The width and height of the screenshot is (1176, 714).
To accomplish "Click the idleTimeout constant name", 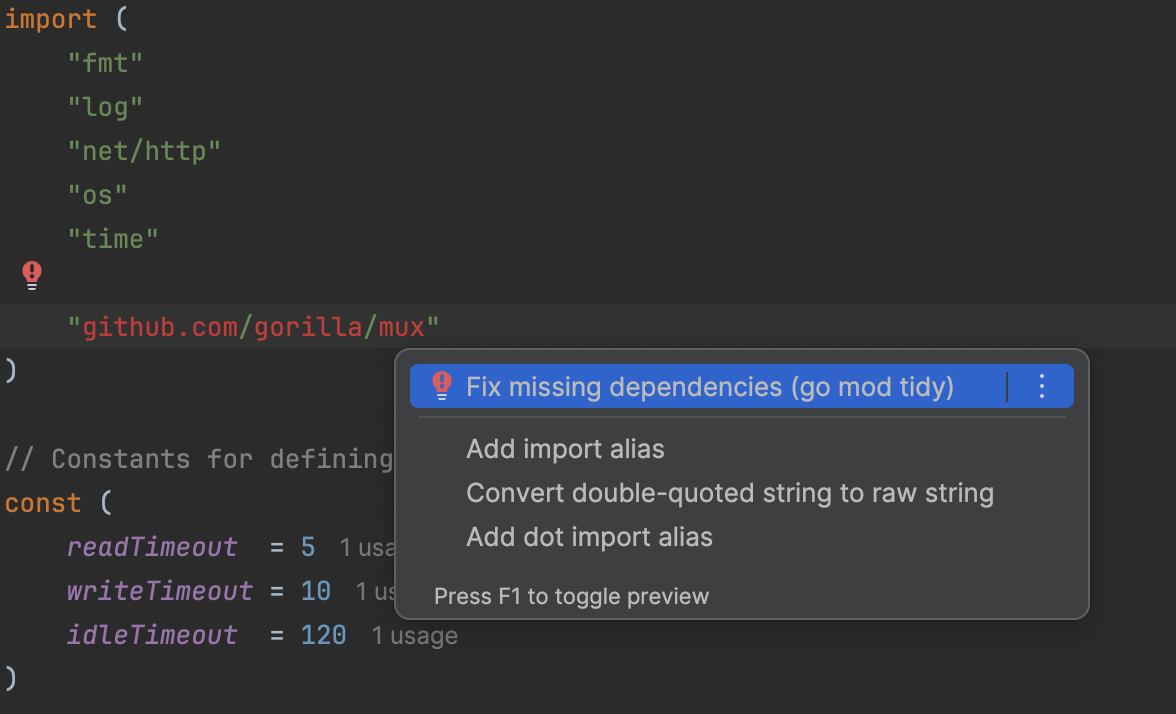I will pyautogui.click(x=152, y=635).
